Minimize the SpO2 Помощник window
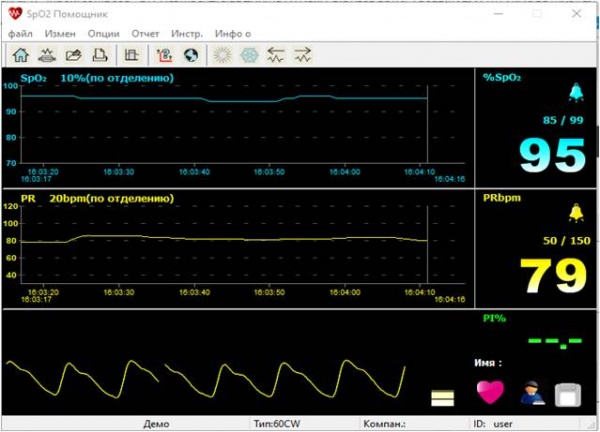Screen dimensions: 600x432 pos(498,14)
